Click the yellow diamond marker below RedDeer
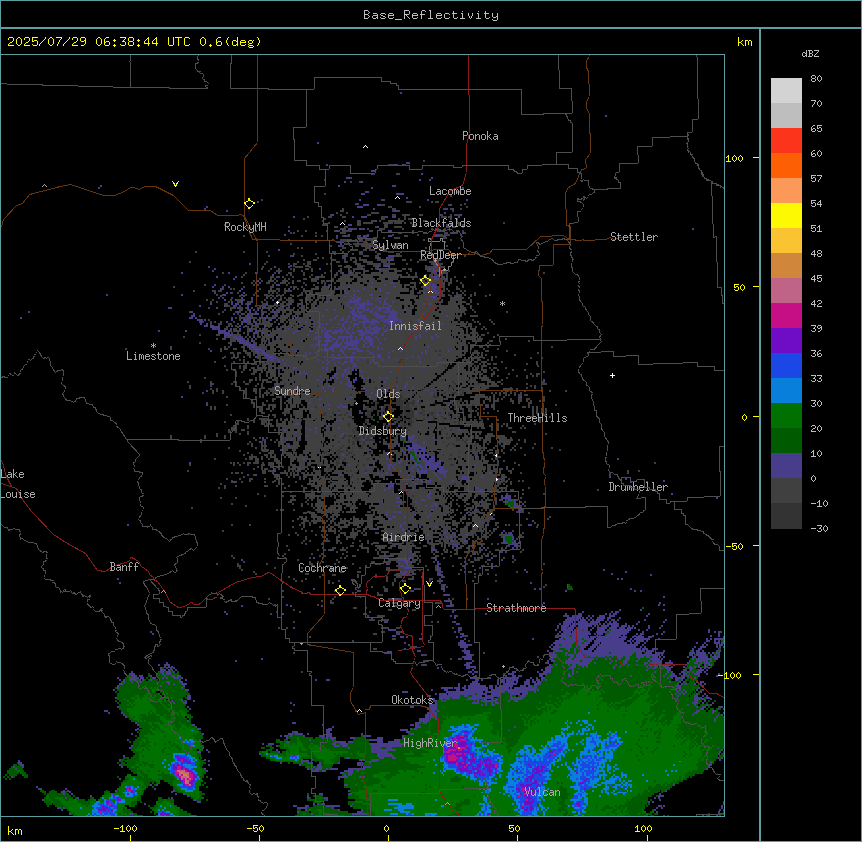 [425, 280]
